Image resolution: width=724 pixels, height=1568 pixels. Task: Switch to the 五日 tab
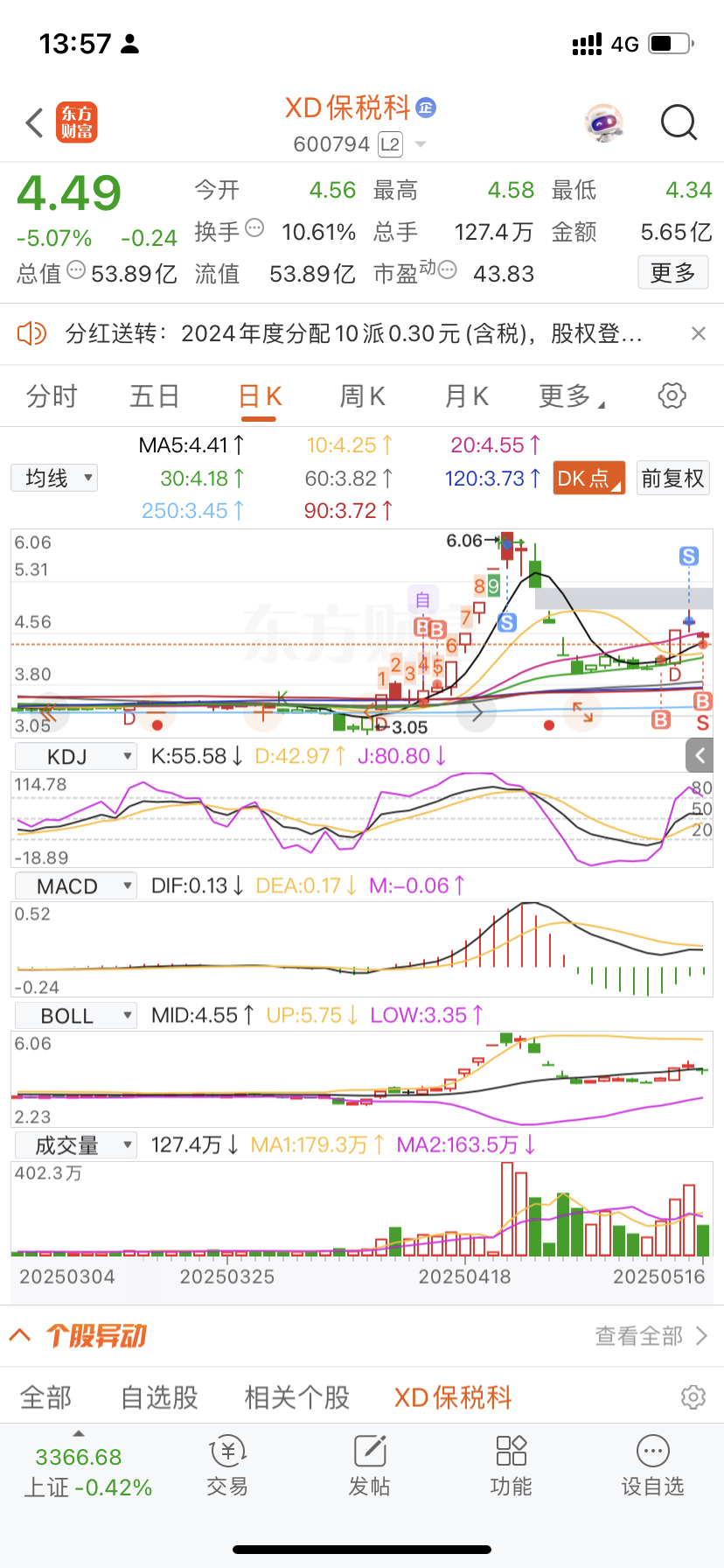point(155,396)
